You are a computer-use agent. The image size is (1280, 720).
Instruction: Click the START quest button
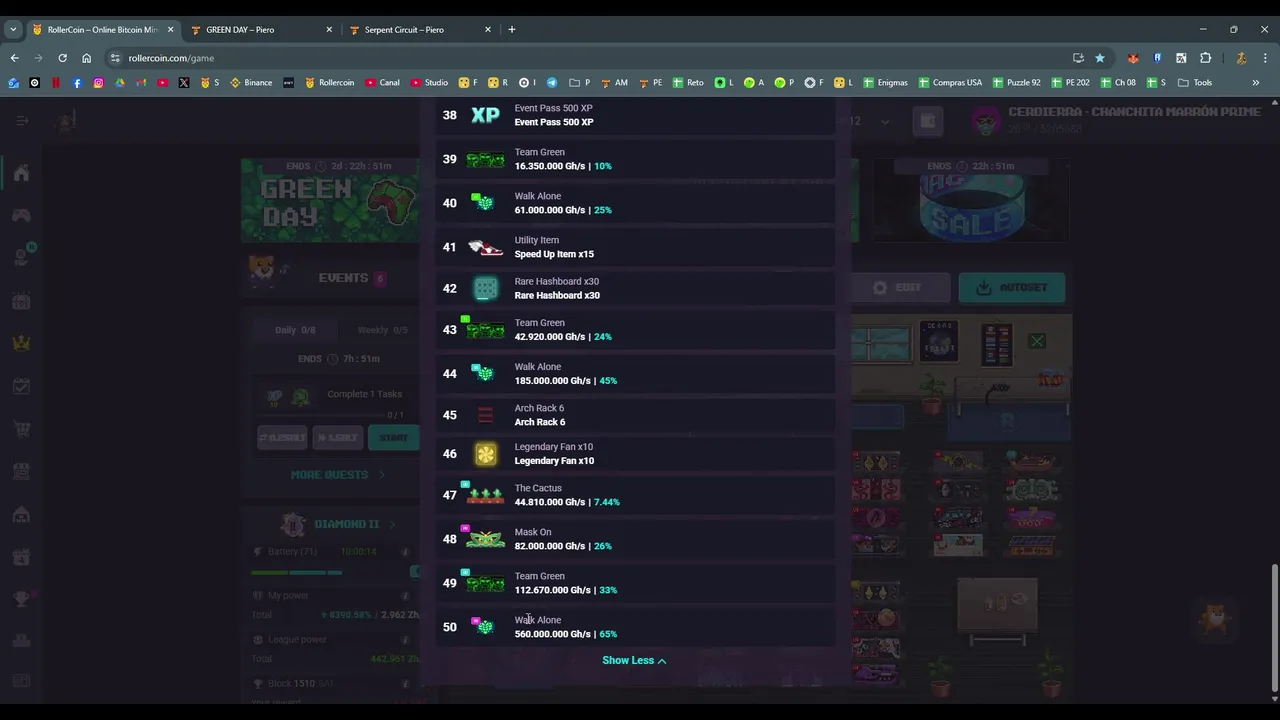(x=394, y=437)
